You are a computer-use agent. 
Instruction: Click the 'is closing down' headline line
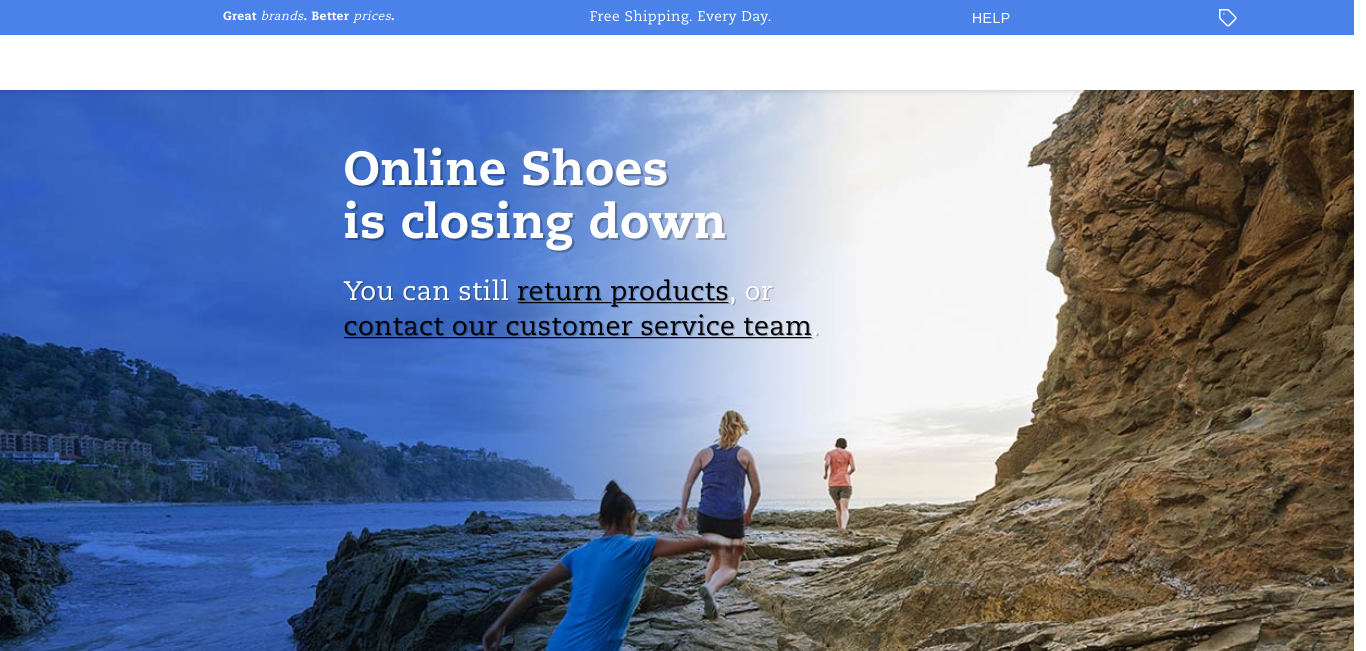tap(534, 222)
